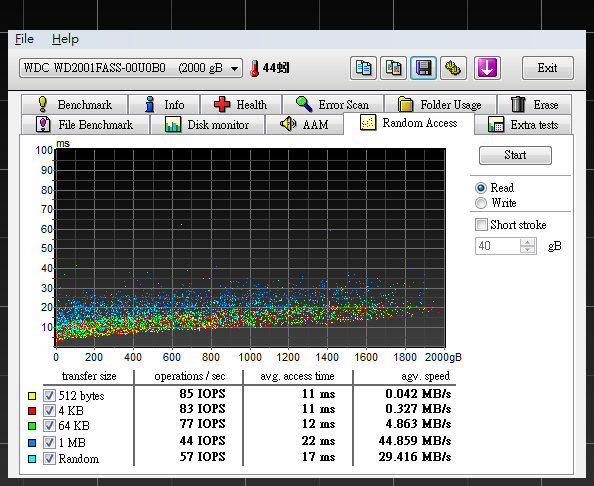Click the 'operations / sec' column header
Screen dimensions: 594x486
pos(189,376)
